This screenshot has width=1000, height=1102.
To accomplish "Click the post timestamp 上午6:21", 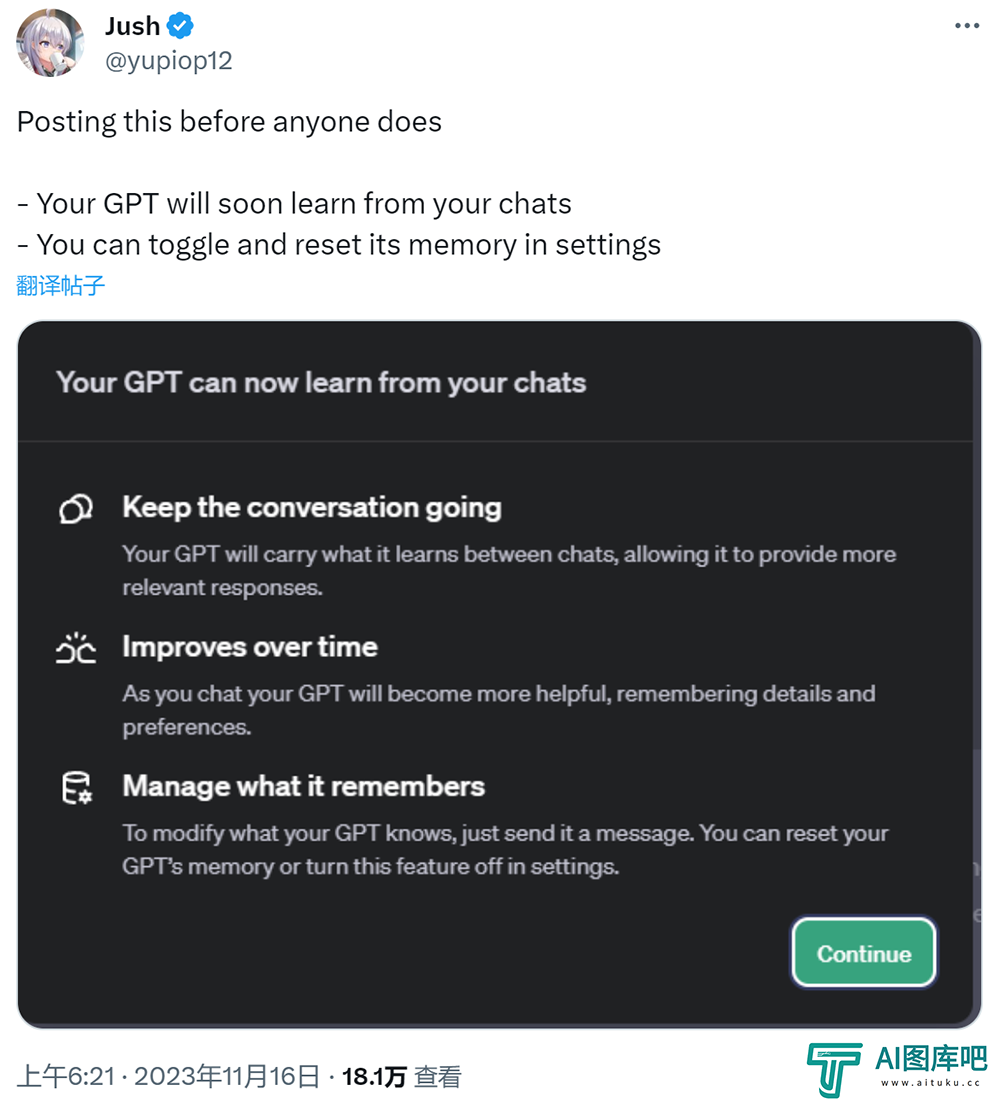I will click(x=65, y=1076).
